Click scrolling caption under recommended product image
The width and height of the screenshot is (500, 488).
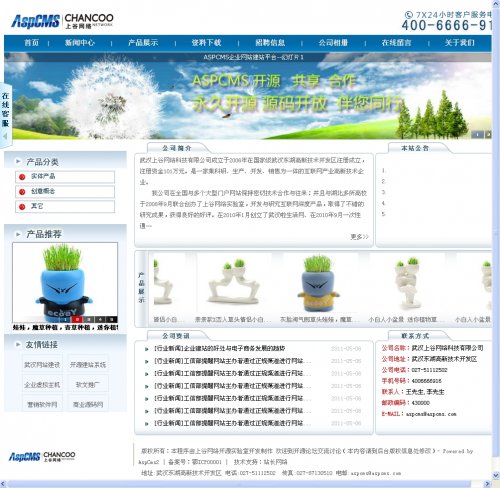[65, 327]
